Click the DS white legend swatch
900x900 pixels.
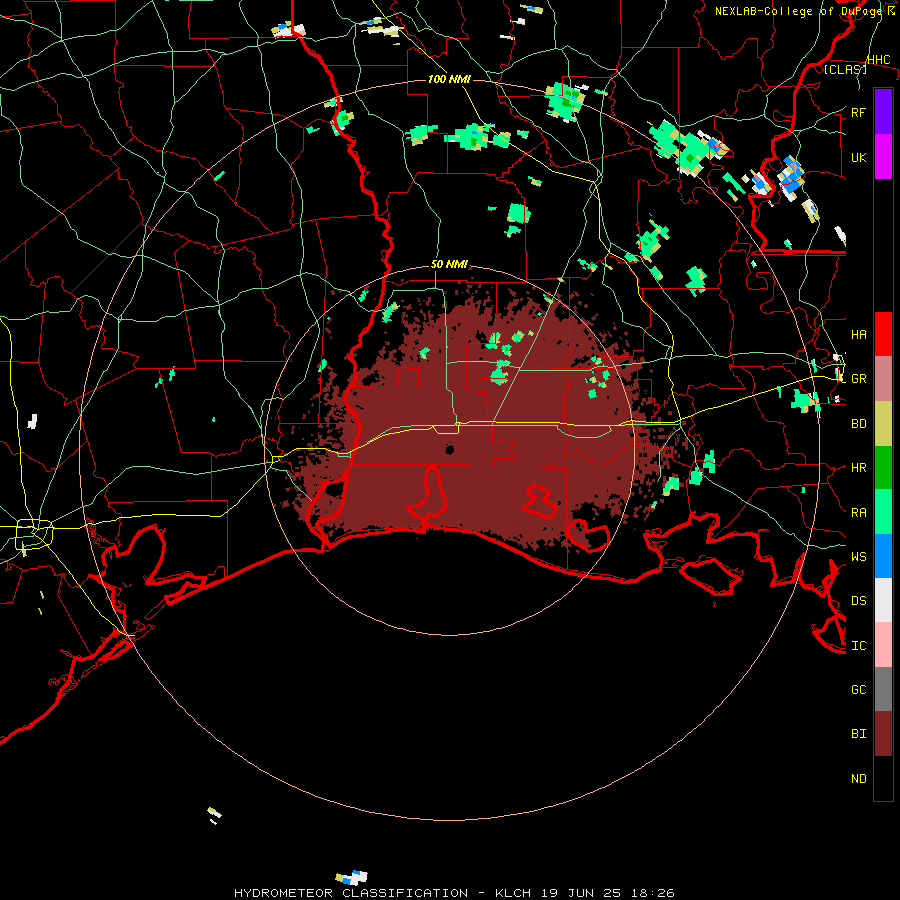pos(883,600)
